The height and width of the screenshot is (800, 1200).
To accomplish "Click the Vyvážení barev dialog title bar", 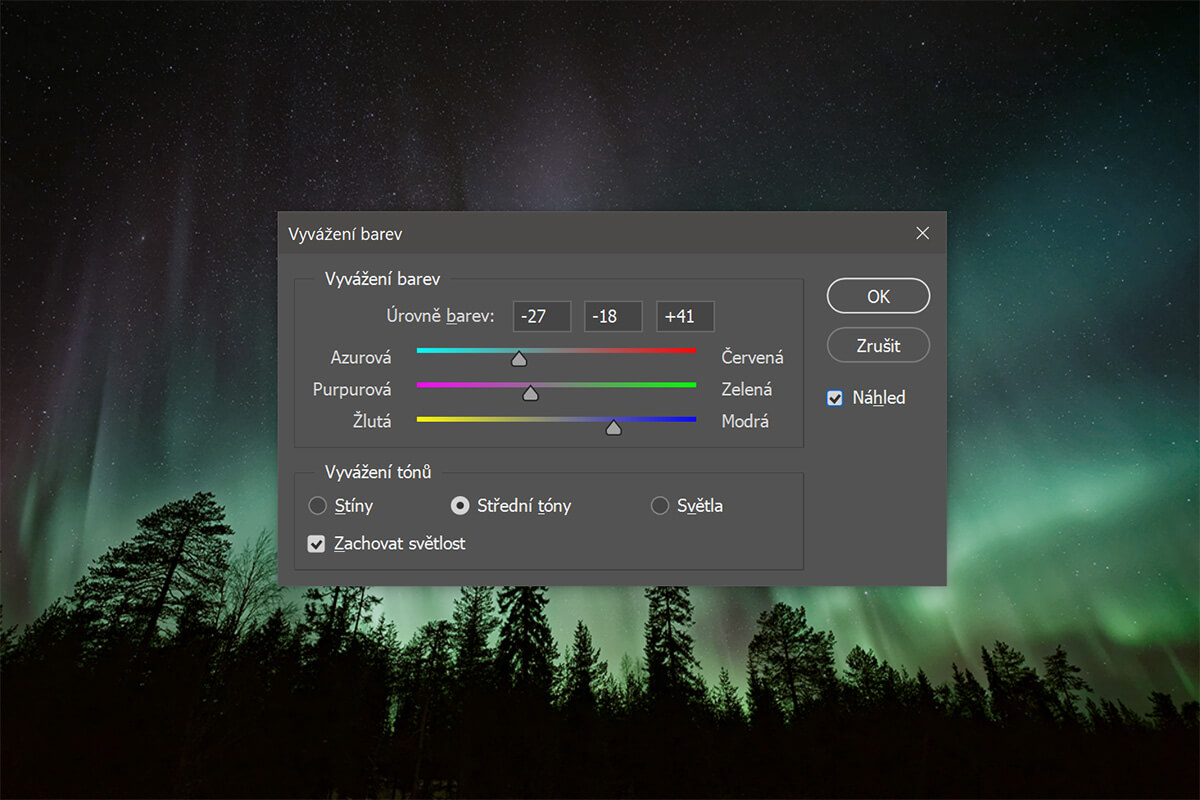I will 600,233.
